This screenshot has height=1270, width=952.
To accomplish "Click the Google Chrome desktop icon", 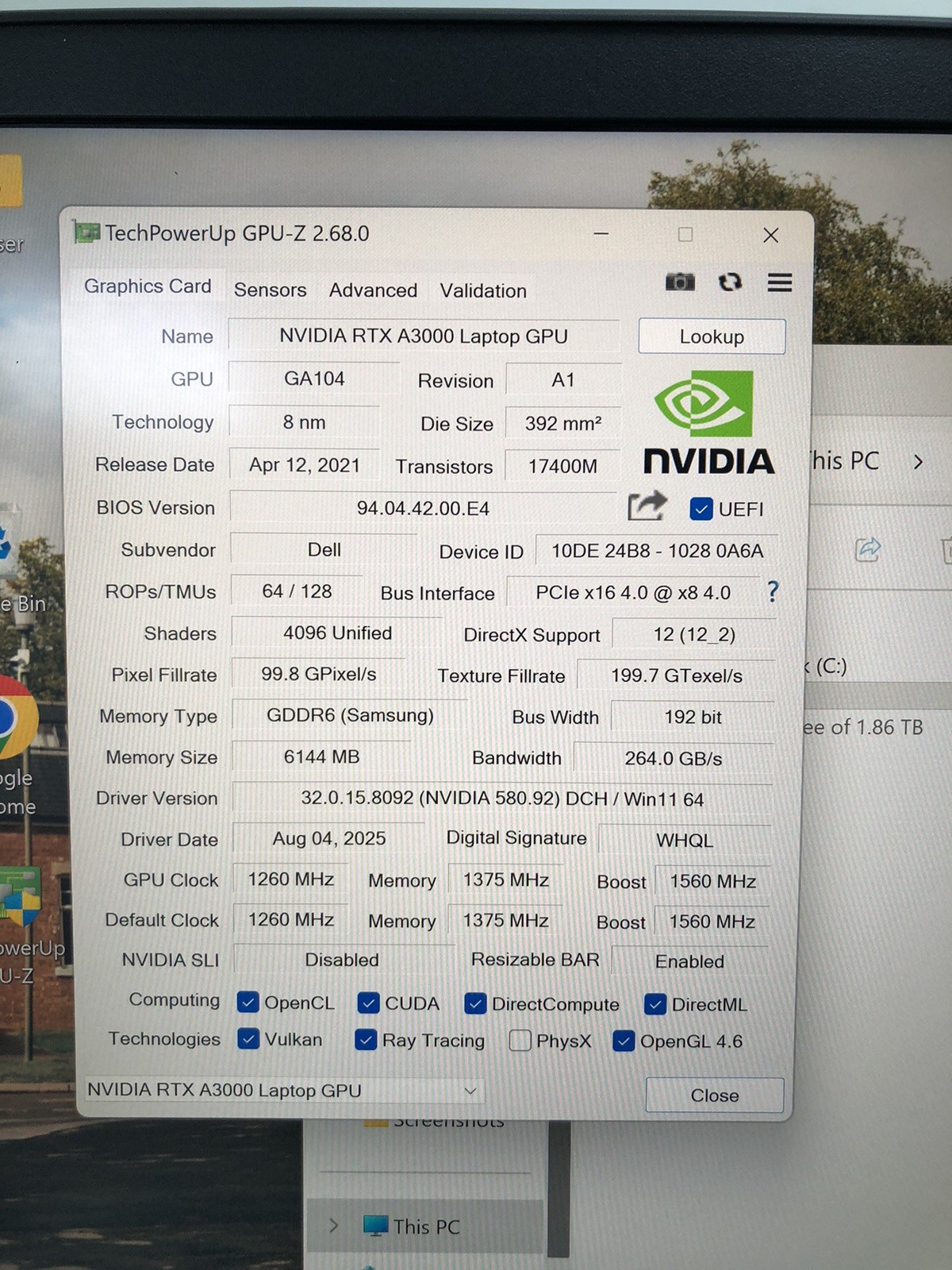I will pos(16,717).
